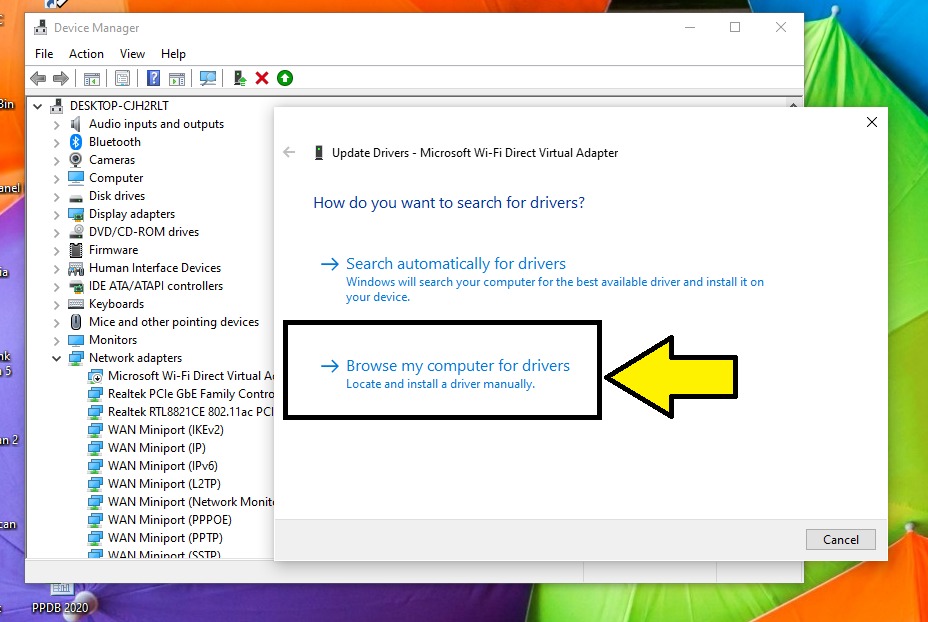928x622 pixels.
Task: Click the Realtek PCIe GbE Family adapter icon
Action: pyautogui.click(x=95, y=394)
